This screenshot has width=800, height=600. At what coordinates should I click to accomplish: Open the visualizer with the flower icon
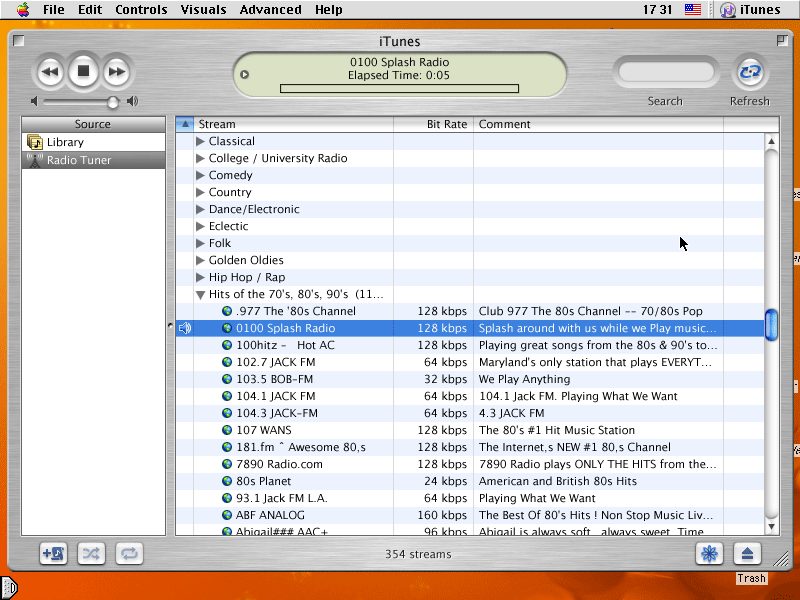coord(709,554)
